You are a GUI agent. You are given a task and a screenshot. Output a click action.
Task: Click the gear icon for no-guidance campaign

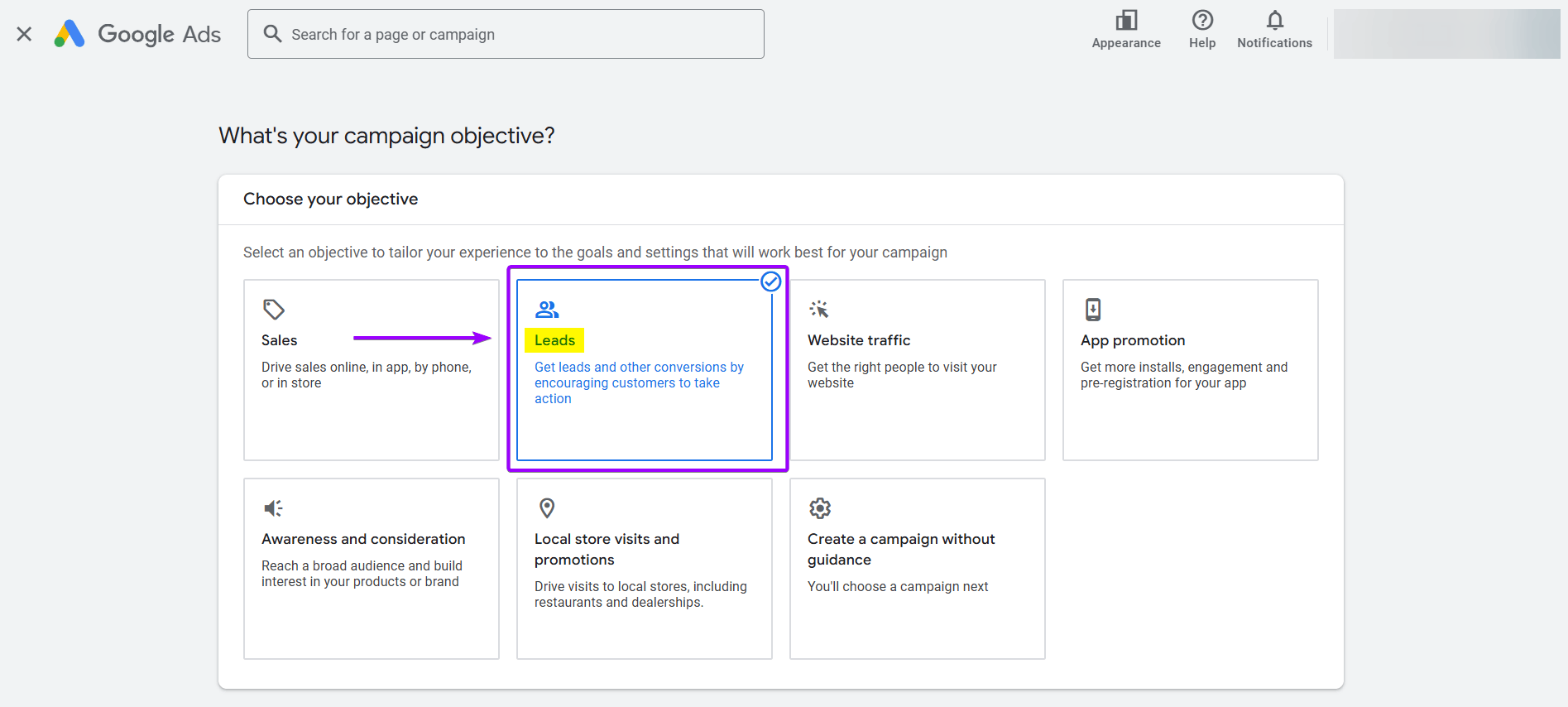820,507
